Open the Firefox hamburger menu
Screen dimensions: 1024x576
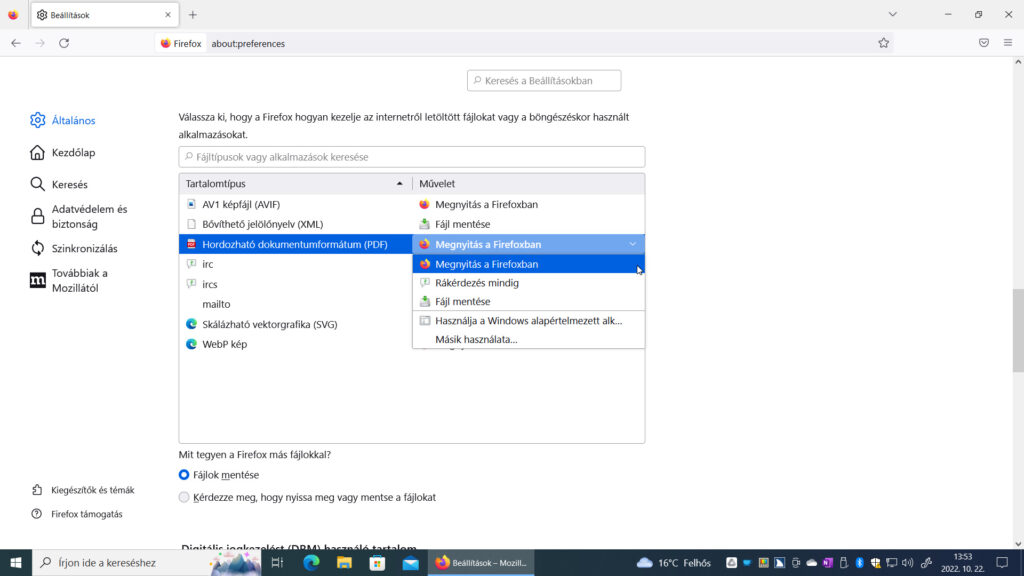point(1008,43)
